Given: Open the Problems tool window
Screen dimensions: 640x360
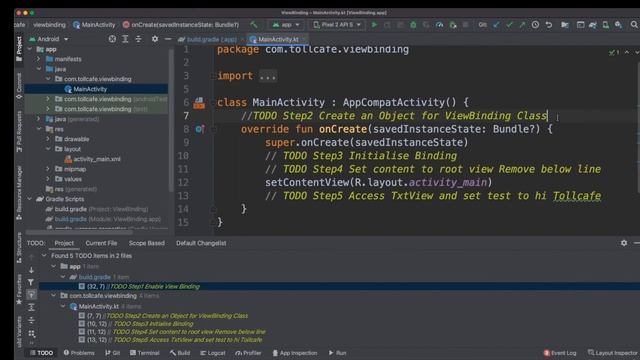Looking at the screenshot, I should pos(79,353).
